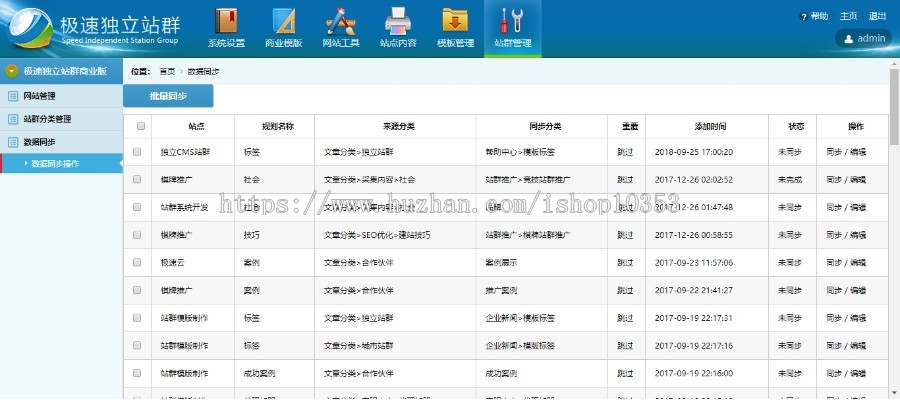Check the 独立CMS站群 row checkbox

[138, 152]
